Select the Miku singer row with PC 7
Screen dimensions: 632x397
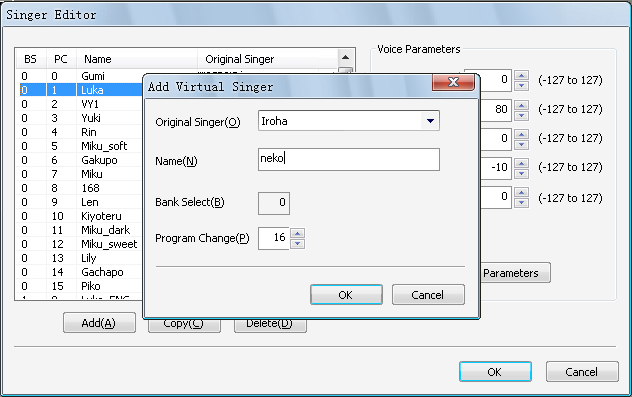coord(81,174)
